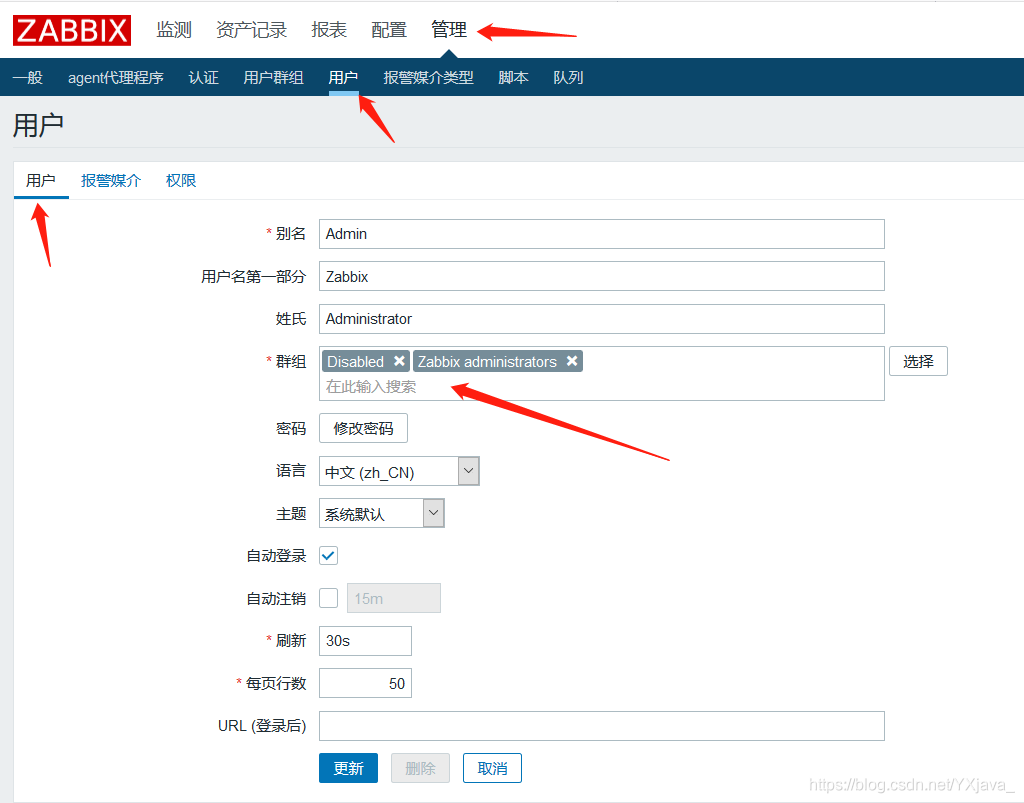Open the 资产记录 top menu

coord(251,30)
